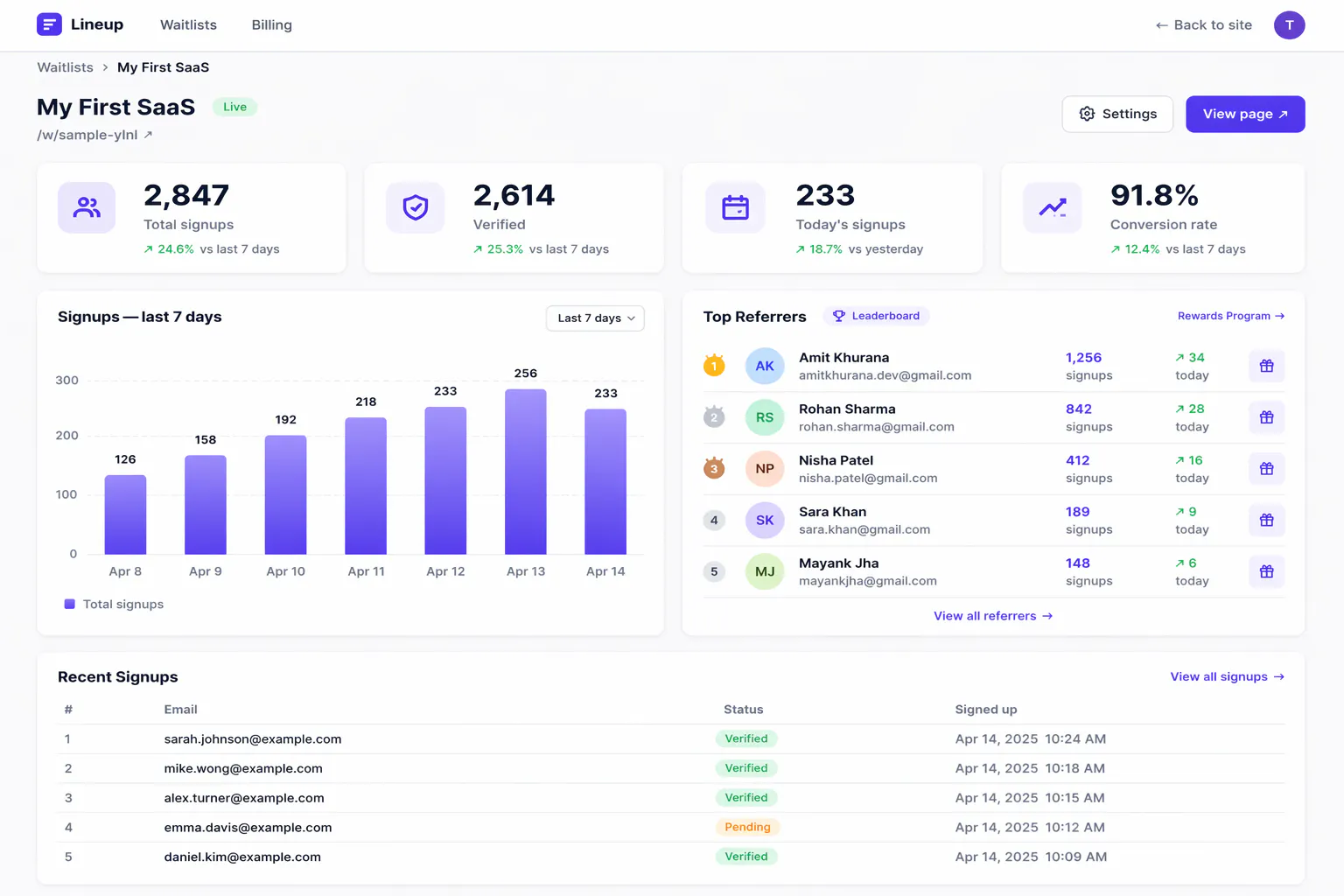Screen dimensions: 1344x896
Task: Go to the Lineup home brand link
Action: coord(80,24)
